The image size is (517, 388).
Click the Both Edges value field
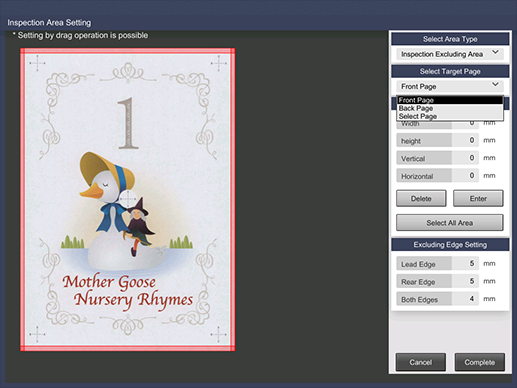465,299
